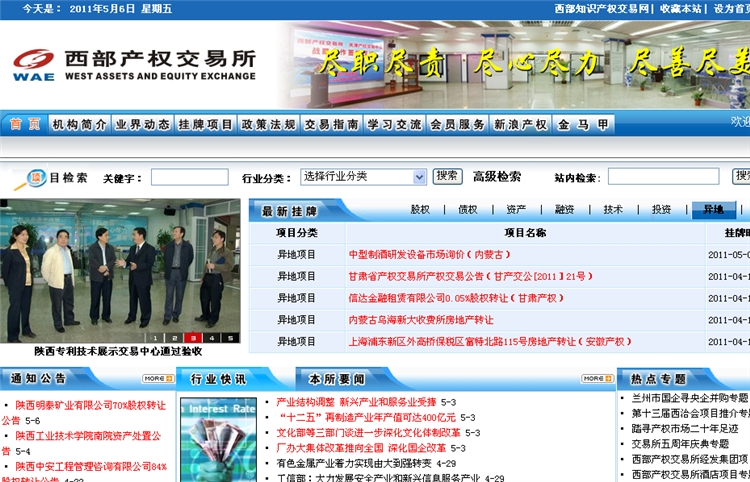The height and width of the screenshot is (482, 750).
Task: Open 陕西工业技术学院南院资产处置 notice
Action: 88,436
